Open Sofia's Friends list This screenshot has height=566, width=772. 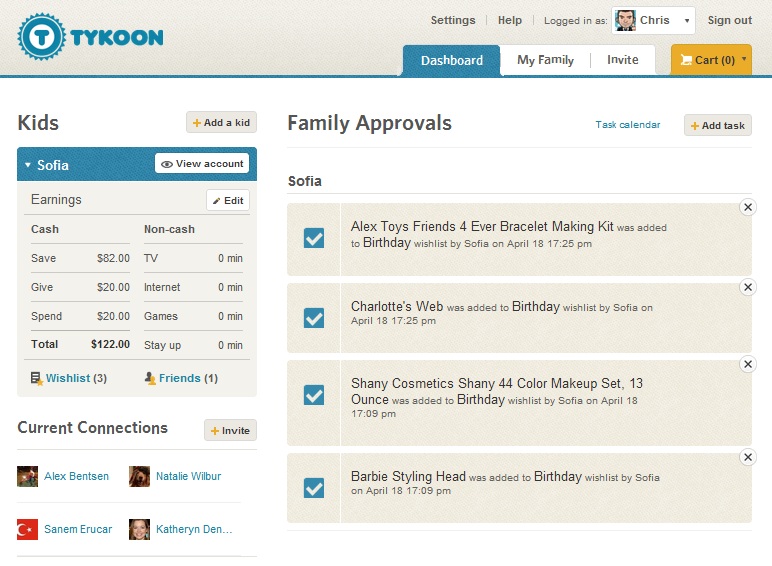point(180,378)
